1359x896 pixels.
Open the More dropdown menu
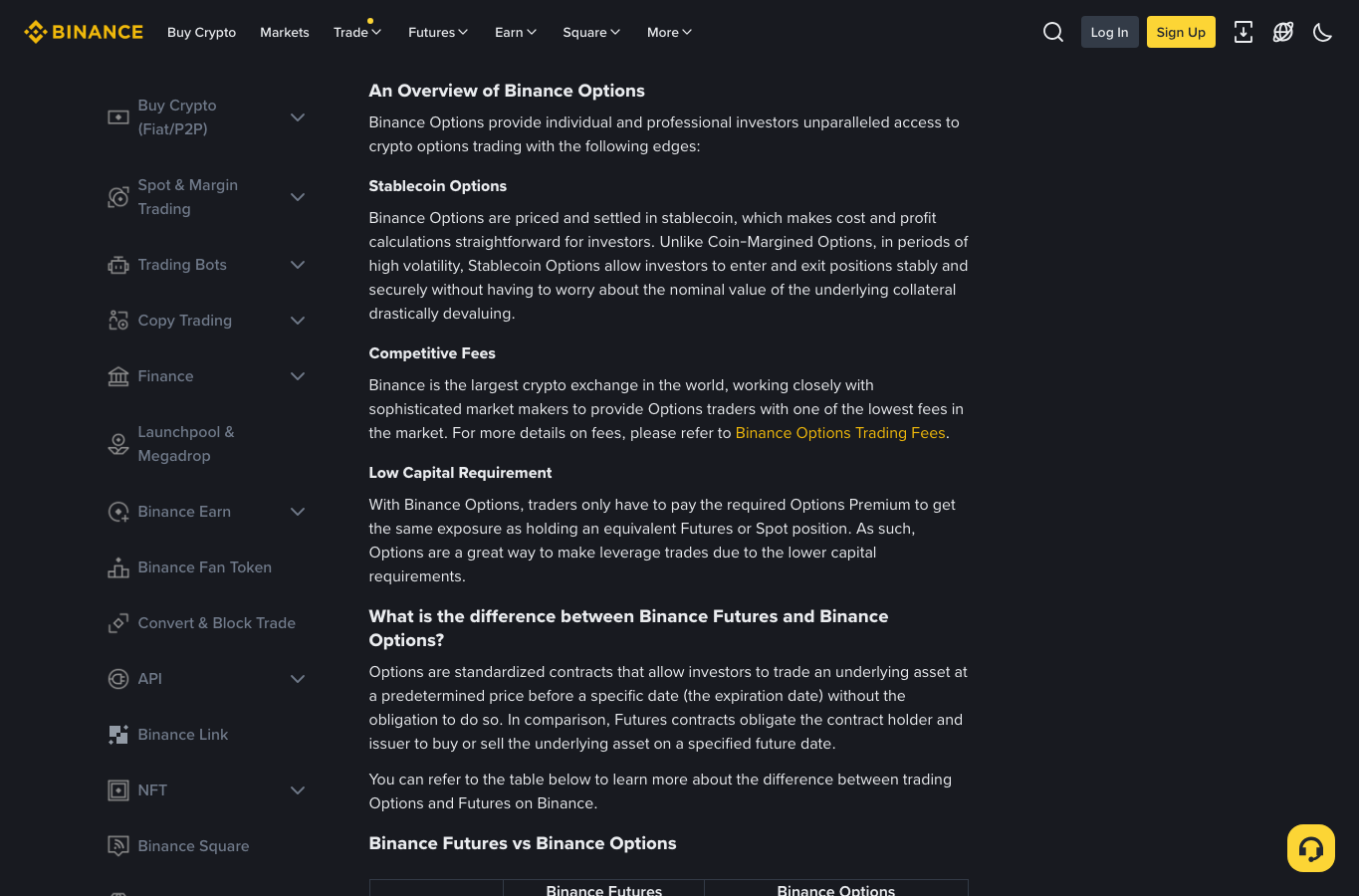pos(669,32)
